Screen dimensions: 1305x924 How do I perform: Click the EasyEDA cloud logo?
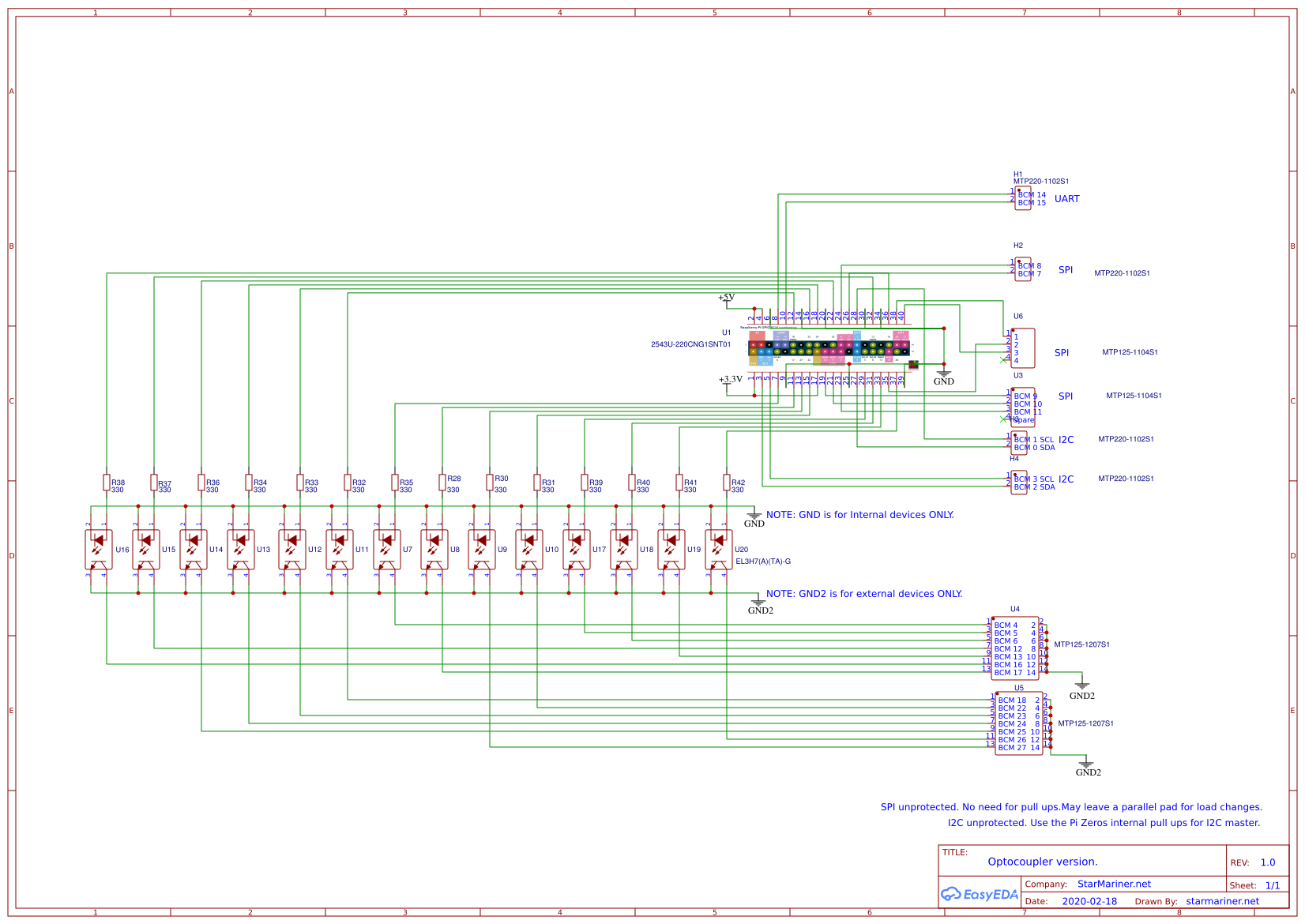980,895
